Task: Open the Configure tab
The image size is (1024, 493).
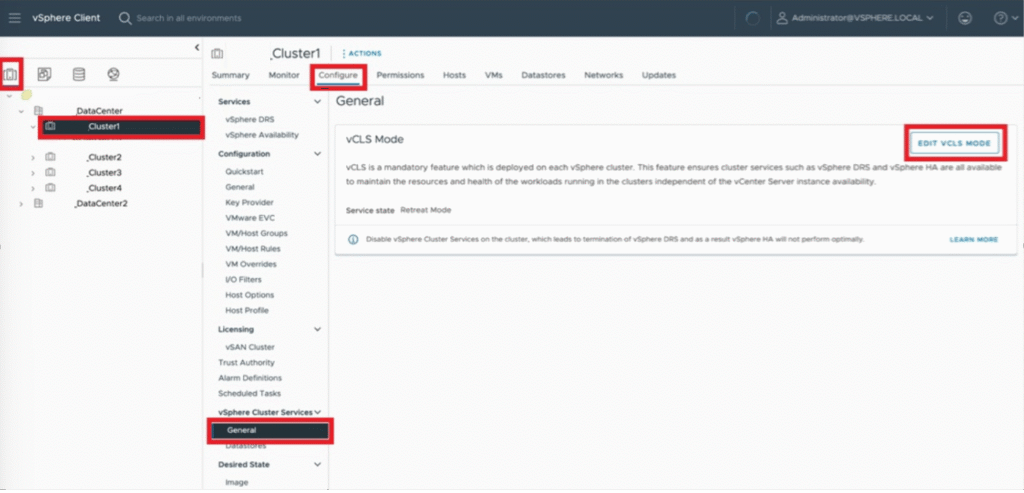Action: click(338, 75)
